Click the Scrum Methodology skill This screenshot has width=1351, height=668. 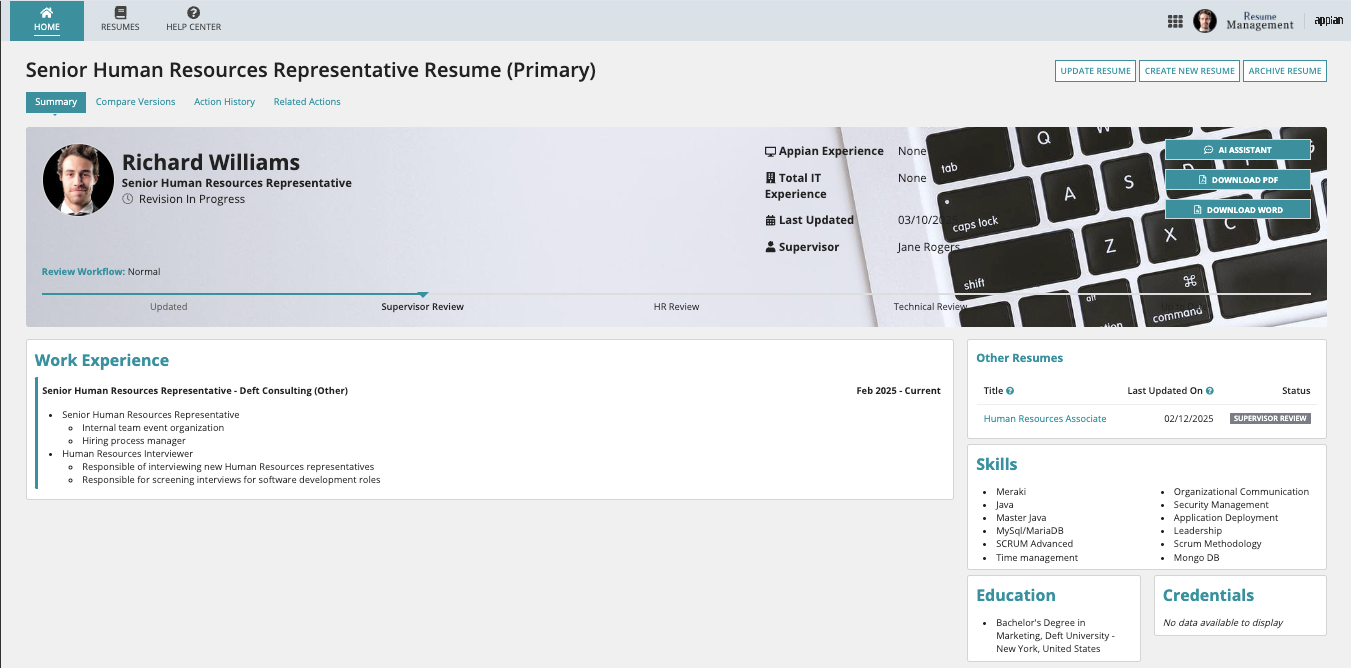1218,544
